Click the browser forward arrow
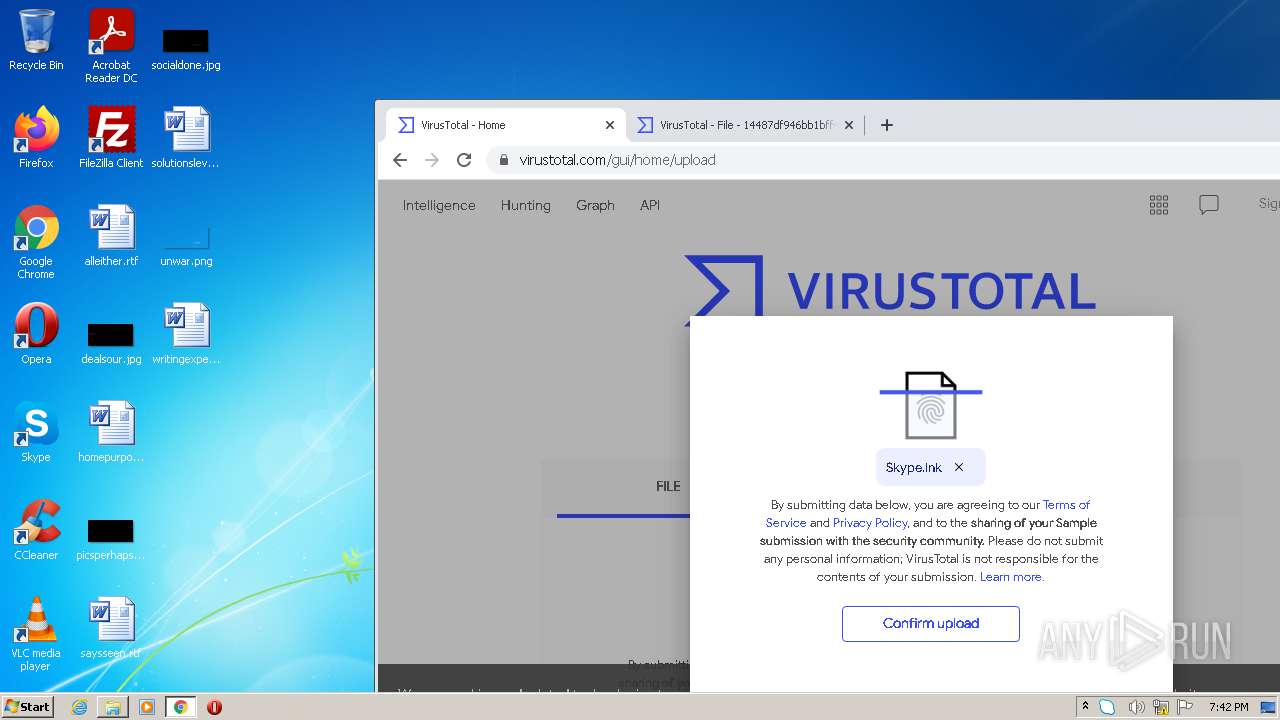The height and width of the screenshot is (720, 1280). coord(432,160)
